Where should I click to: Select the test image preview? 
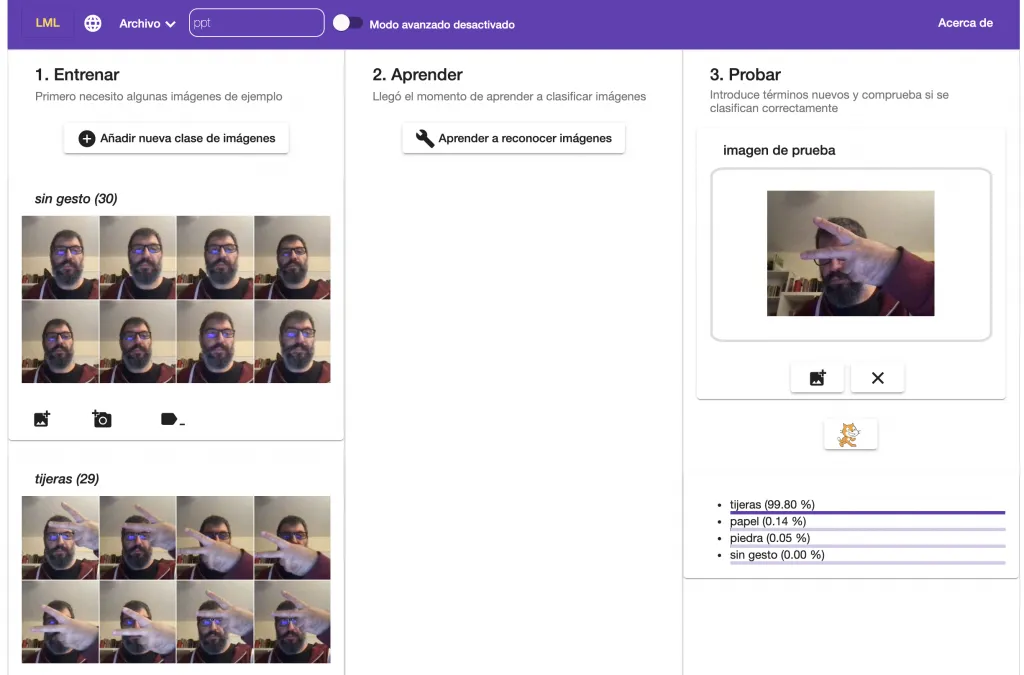point(850,254)
